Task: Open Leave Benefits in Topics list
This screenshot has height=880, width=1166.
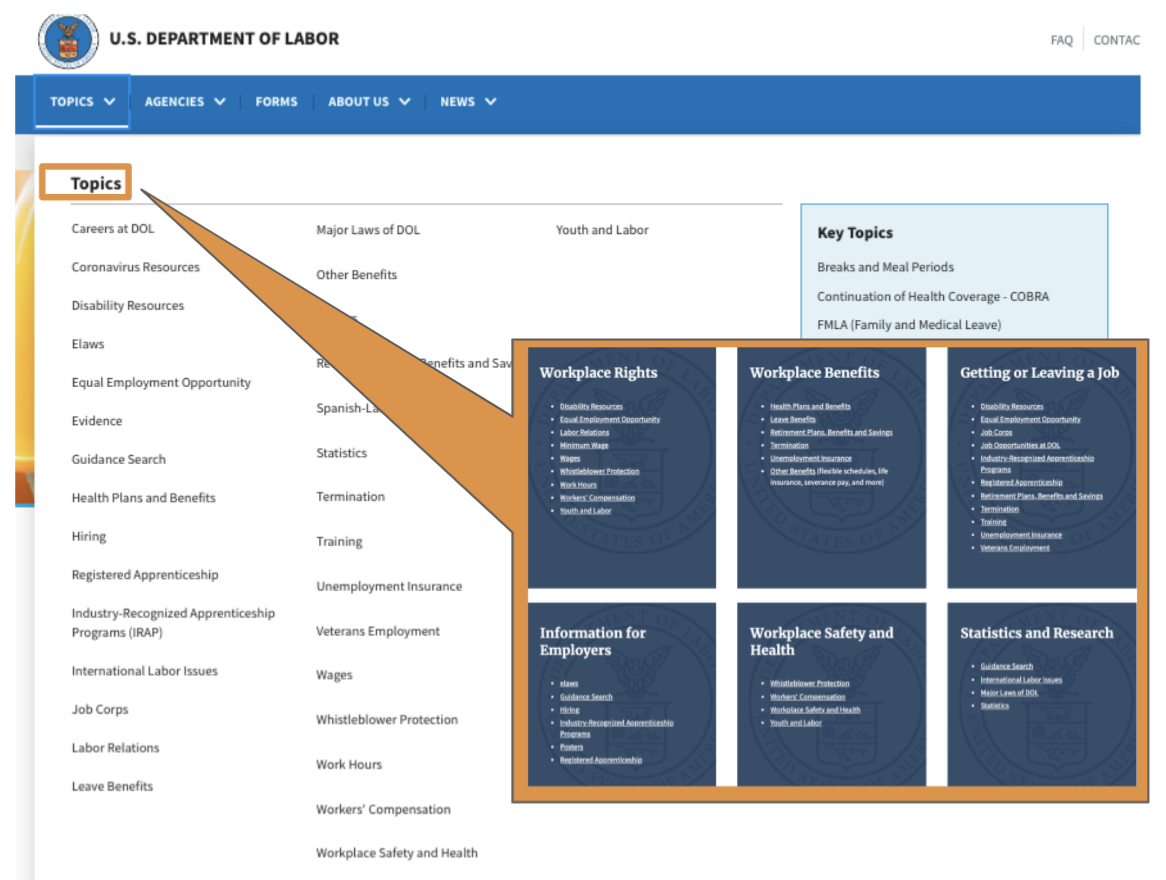Action: click(x=112, y=786)
